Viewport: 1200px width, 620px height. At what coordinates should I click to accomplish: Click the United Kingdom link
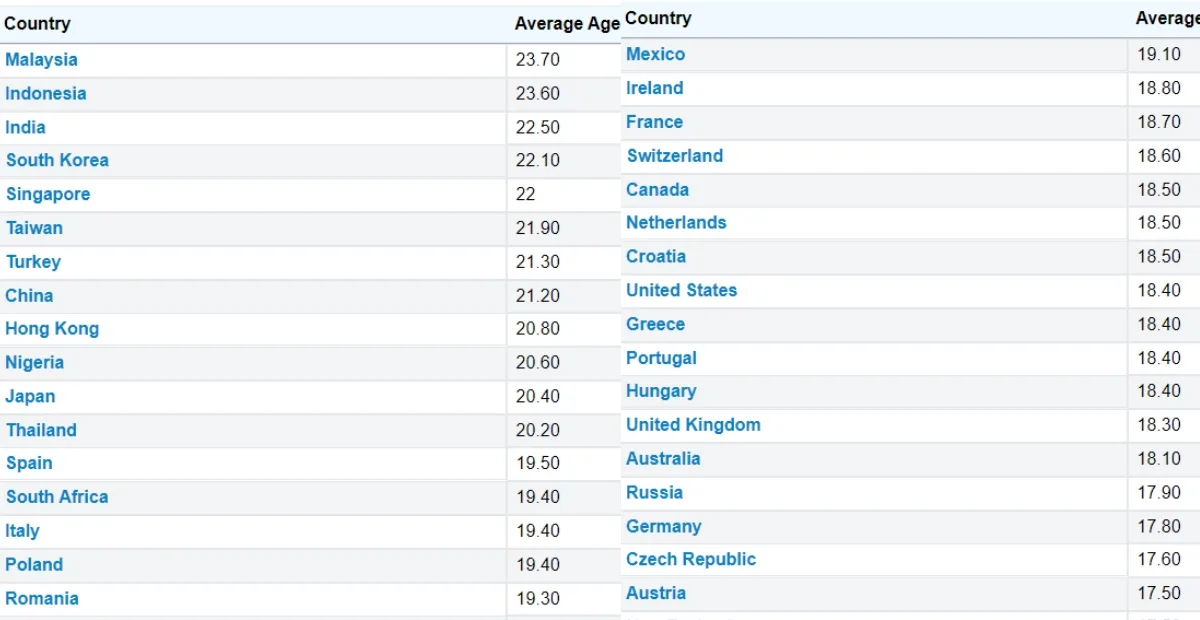click(x=693, y=425)
